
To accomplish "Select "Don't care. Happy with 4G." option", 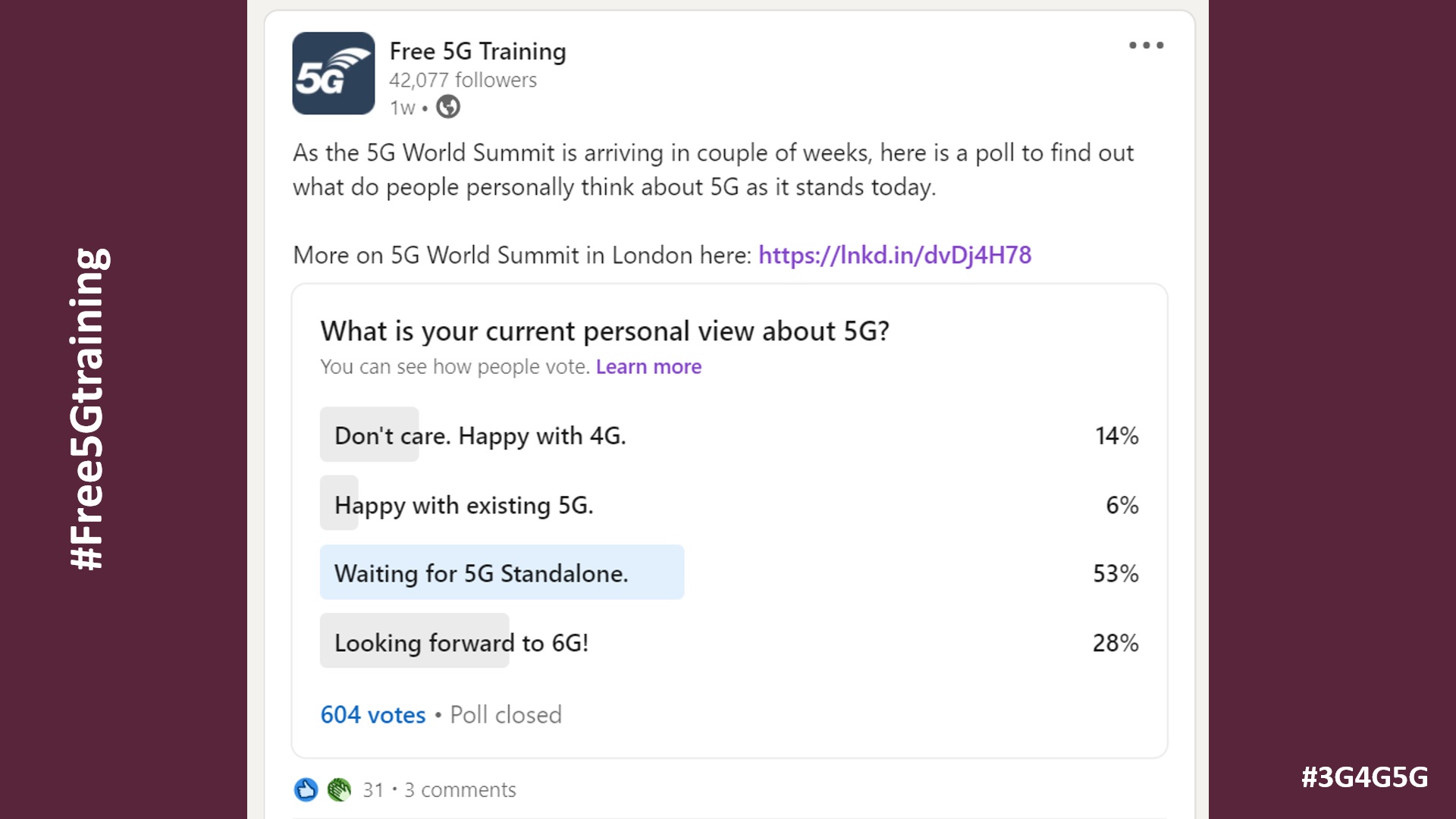I will (x=480, y=436).
